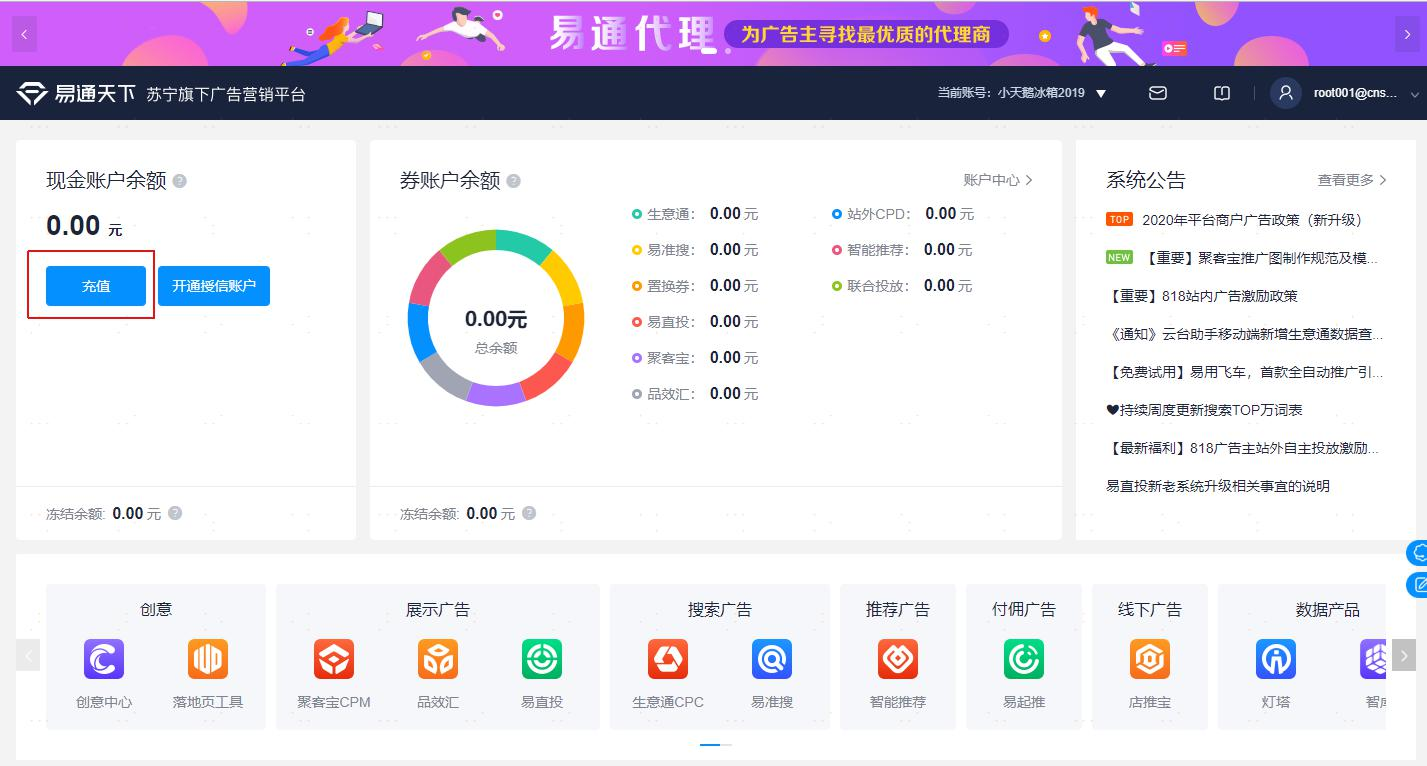Screen dimensions: 1427x766
Task: Click the 付佣广告 category heading
Action: click(x=1024, y=609)
